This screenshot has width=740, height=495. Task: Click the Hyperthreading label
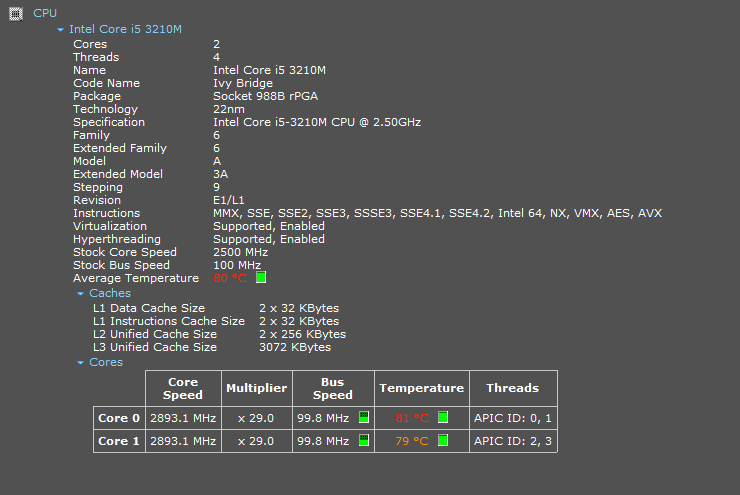tap(117, 239)
